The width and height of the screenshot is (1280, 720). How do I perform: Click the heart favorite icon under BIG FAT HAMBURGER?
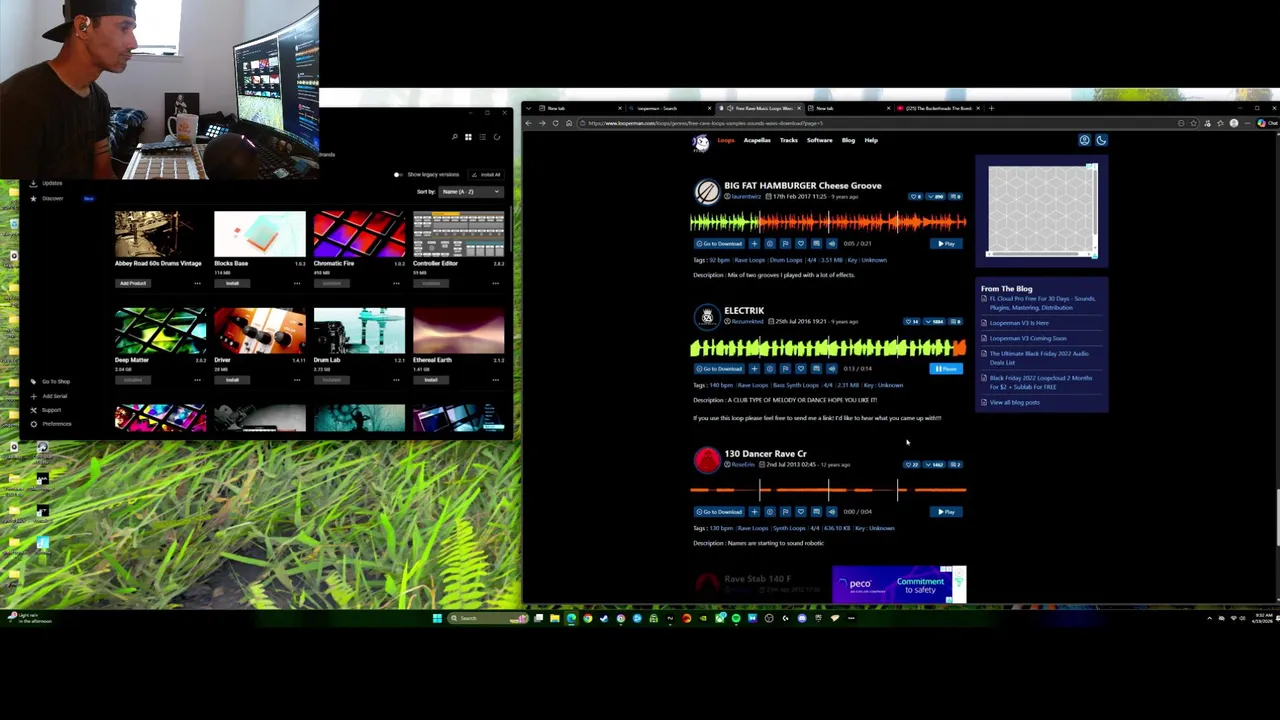click(x=800, y=243)
